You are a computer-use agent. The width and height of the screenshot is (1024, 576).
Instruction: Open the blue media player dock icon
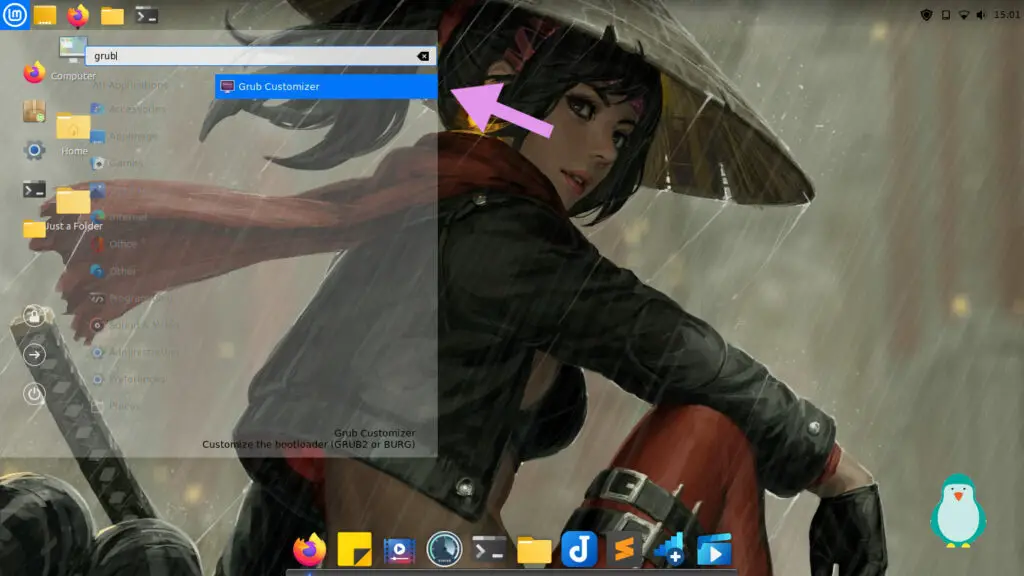(x=714, y=549)
